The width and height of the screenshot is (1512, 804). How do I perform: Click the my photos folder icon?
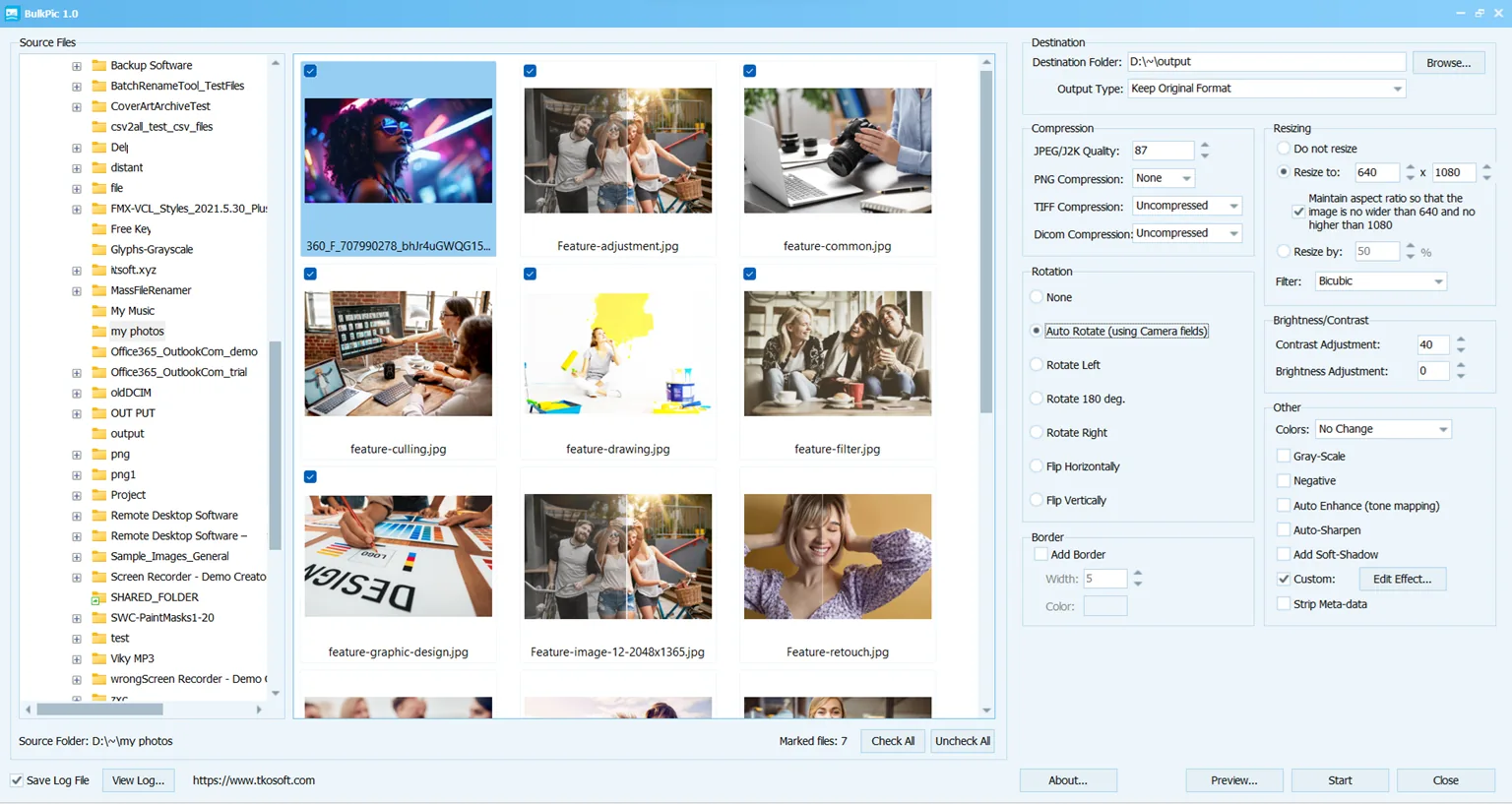[x=98, y=332]
